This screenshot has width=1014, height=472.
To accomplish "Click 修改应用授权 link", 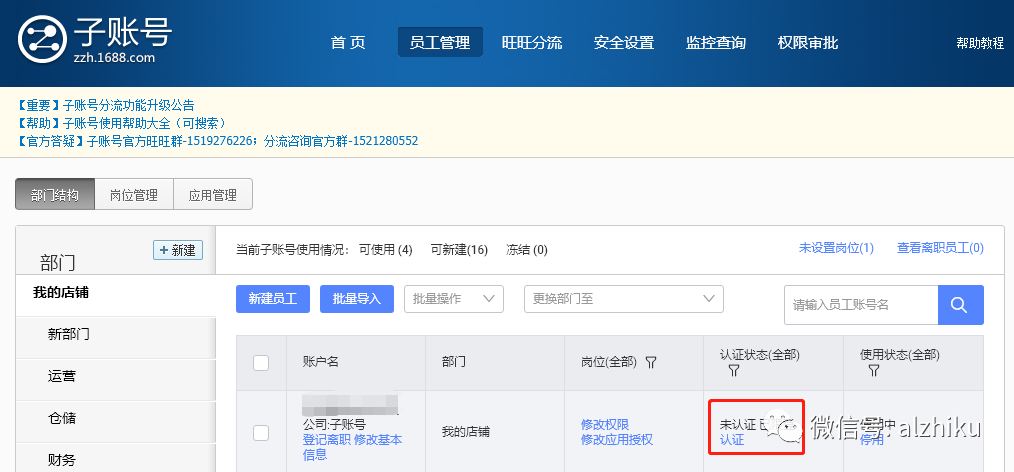I will (617, 440).
